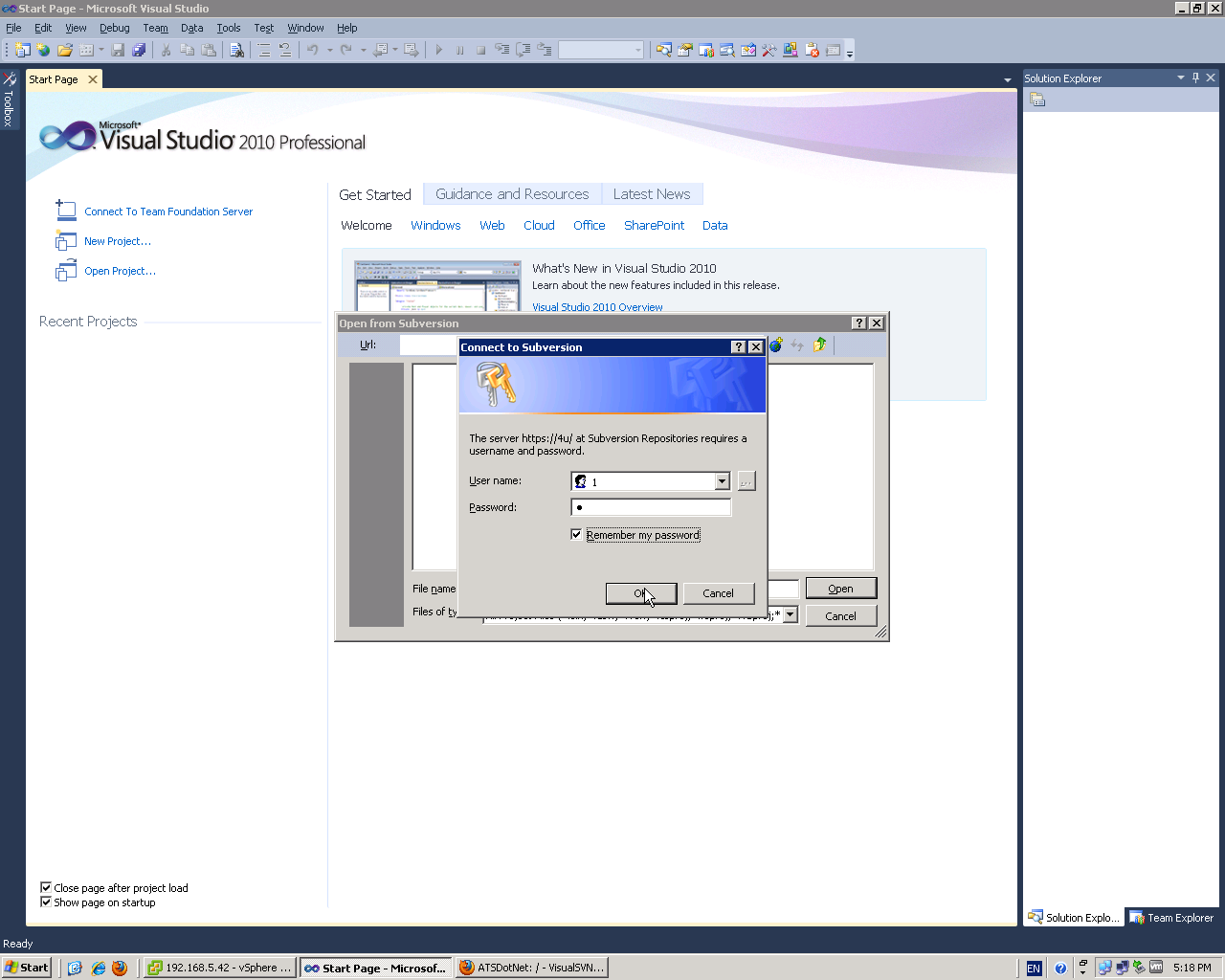1225x980 pixels.
Task: Click Cancel in Open from Subversion dialog
Action: tap(840, 616)
